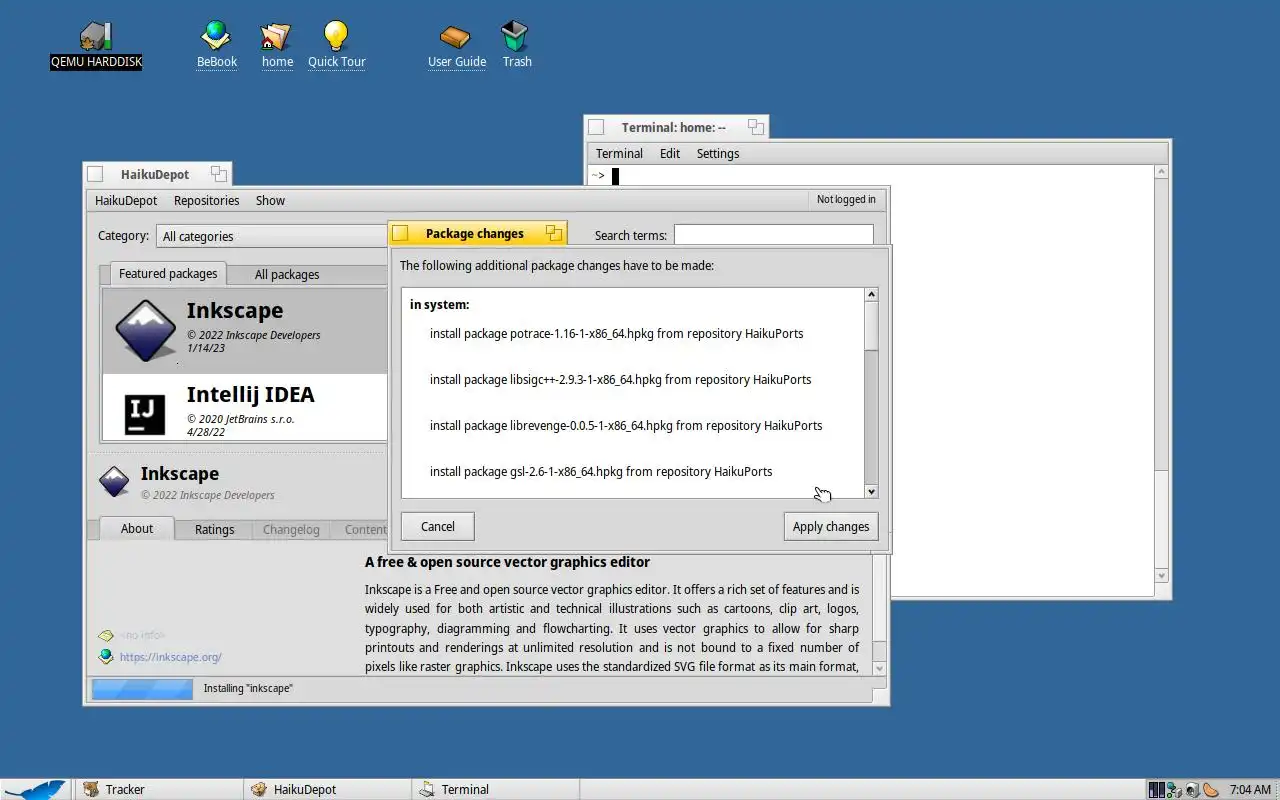Select the About tab
This screenshot has width=1280, height=800.
137,528
